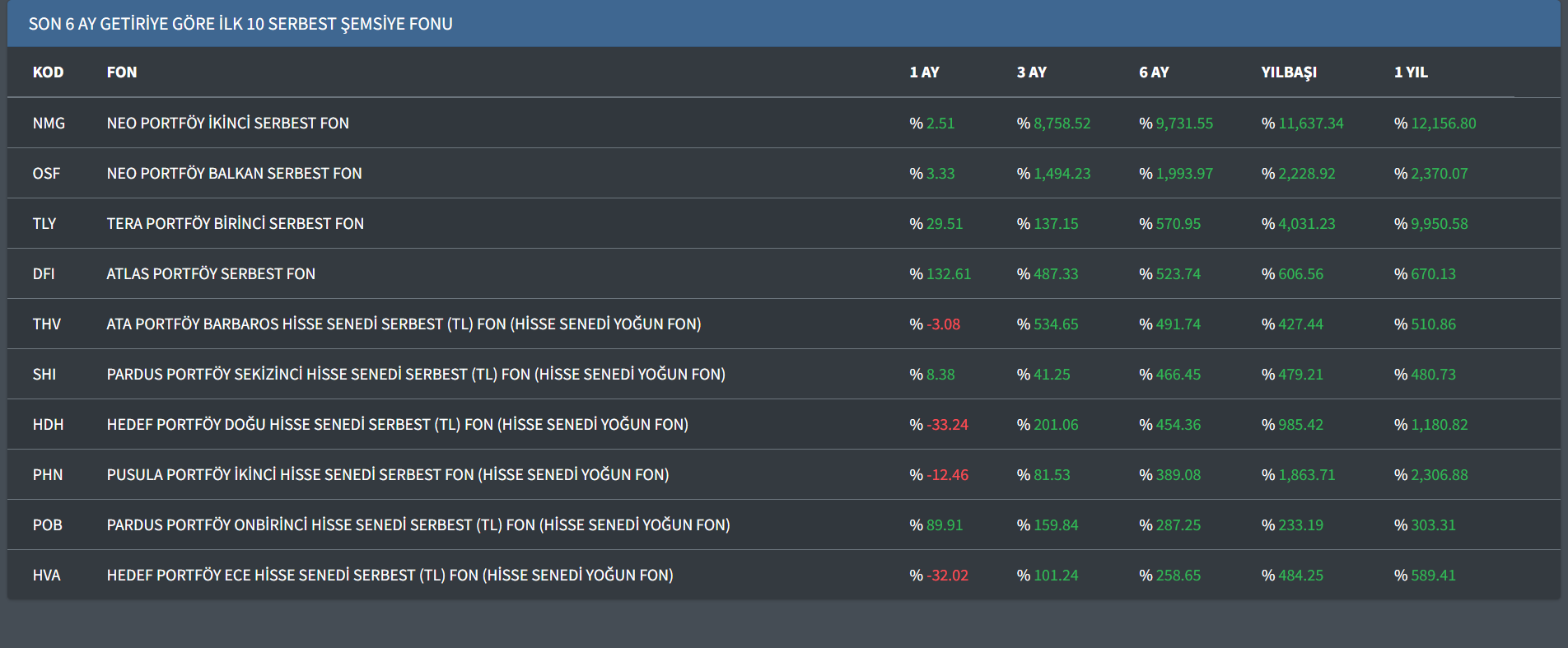The width and height of the screenshot is (1568, 648).
Task: Select HEDEF PORTFÖY DOĞU fund
Action: [x=397, y=425]
